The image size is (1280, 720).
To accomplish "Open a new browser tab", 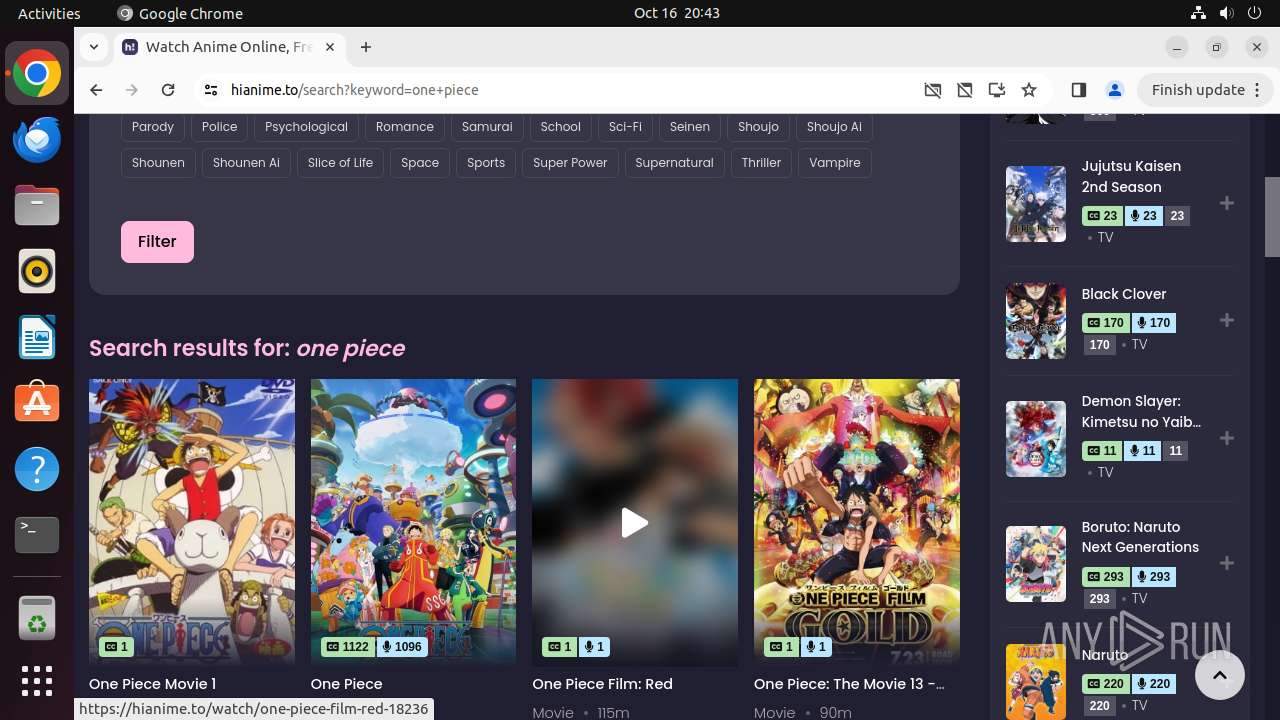I will [366, 47].
